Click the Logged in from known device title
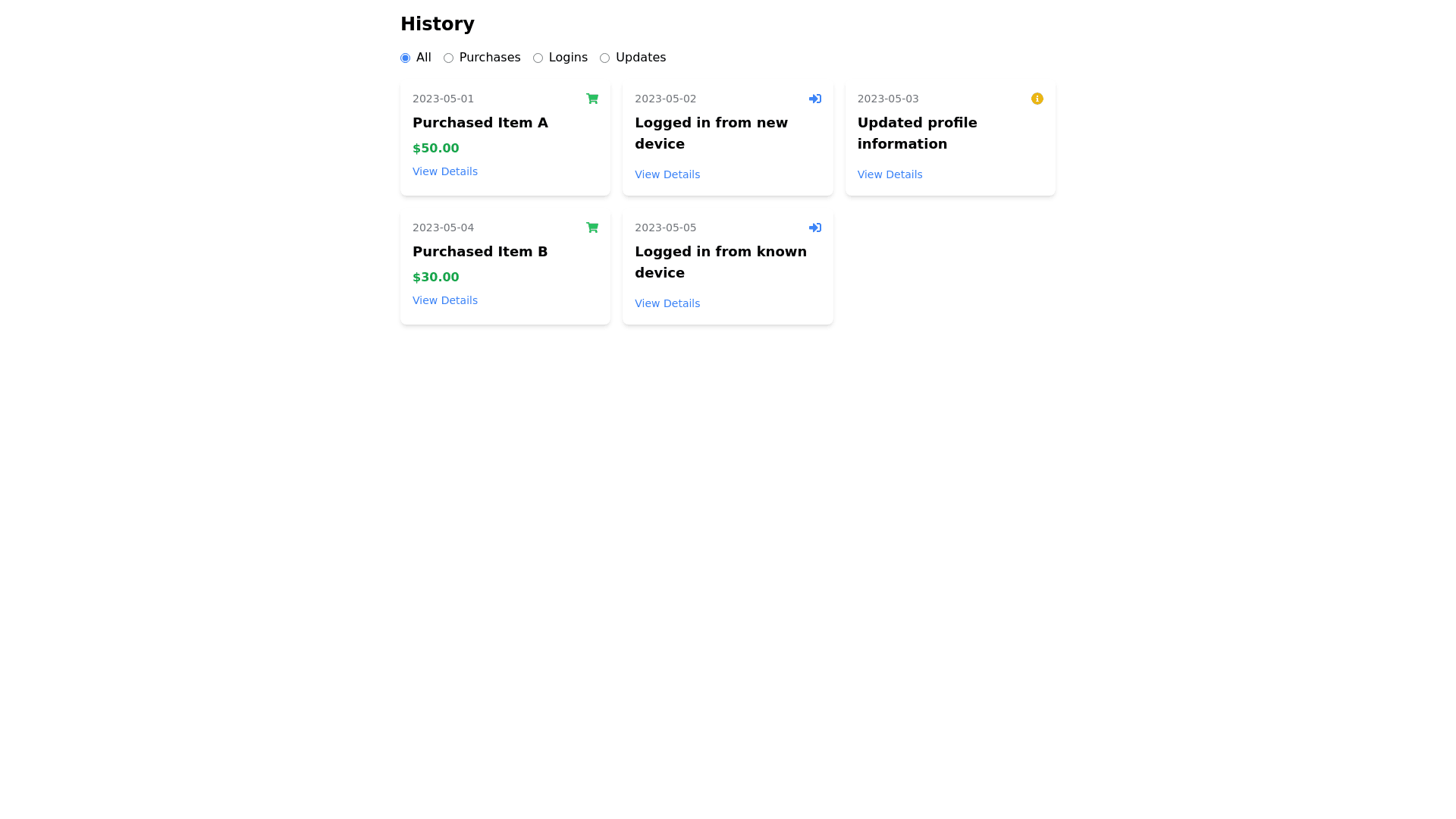Image resolution: width=1456 pixels, height=819 pixels. pyautogui.click(x=720, y=262)
